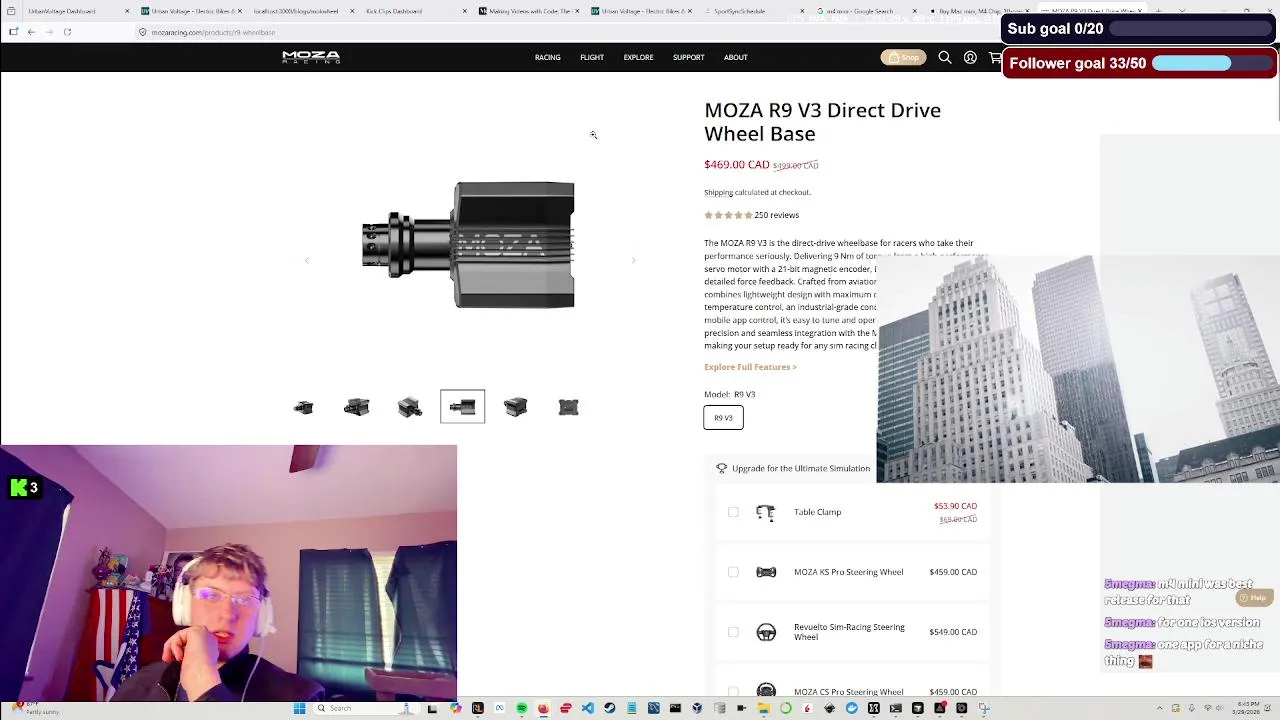Click the 'Upgrade for the Ultimate Simulation' heading

801,468
